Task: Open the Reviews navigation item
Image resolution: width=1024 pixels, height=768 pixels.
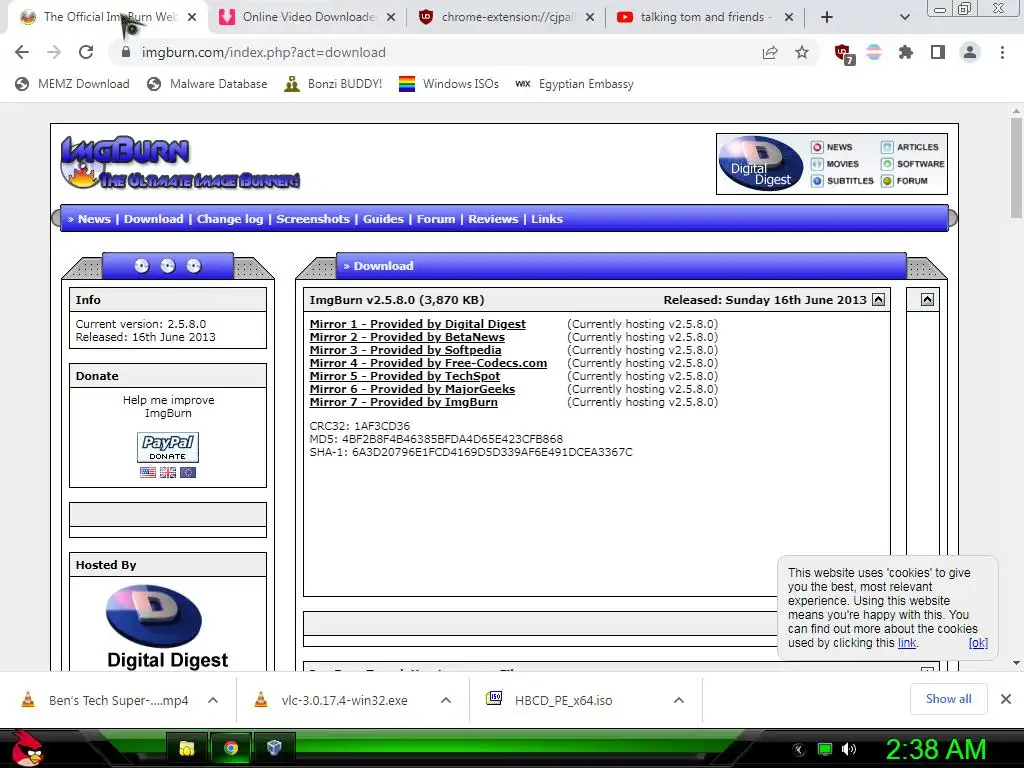Action: (x=493, y=219)
